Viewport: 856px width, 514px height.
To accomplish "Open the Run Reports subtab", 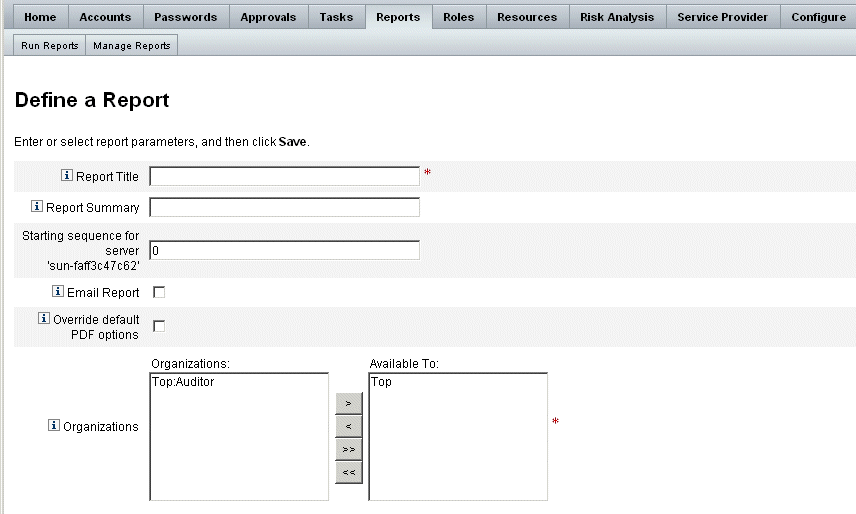I will (50, 45).
